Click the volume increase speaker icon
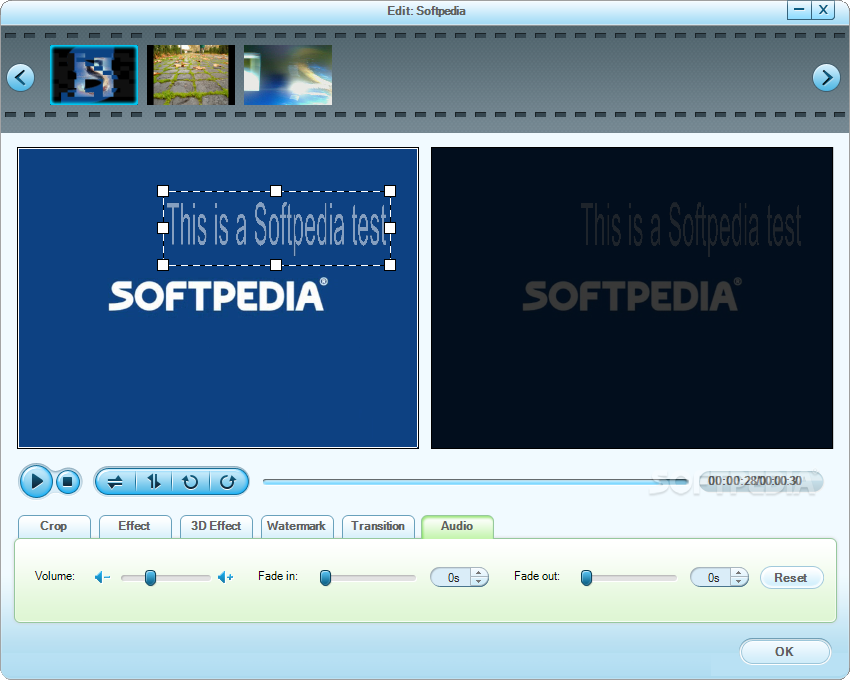Viewport: 850px width, 680px height. click(x=226, y=578)
